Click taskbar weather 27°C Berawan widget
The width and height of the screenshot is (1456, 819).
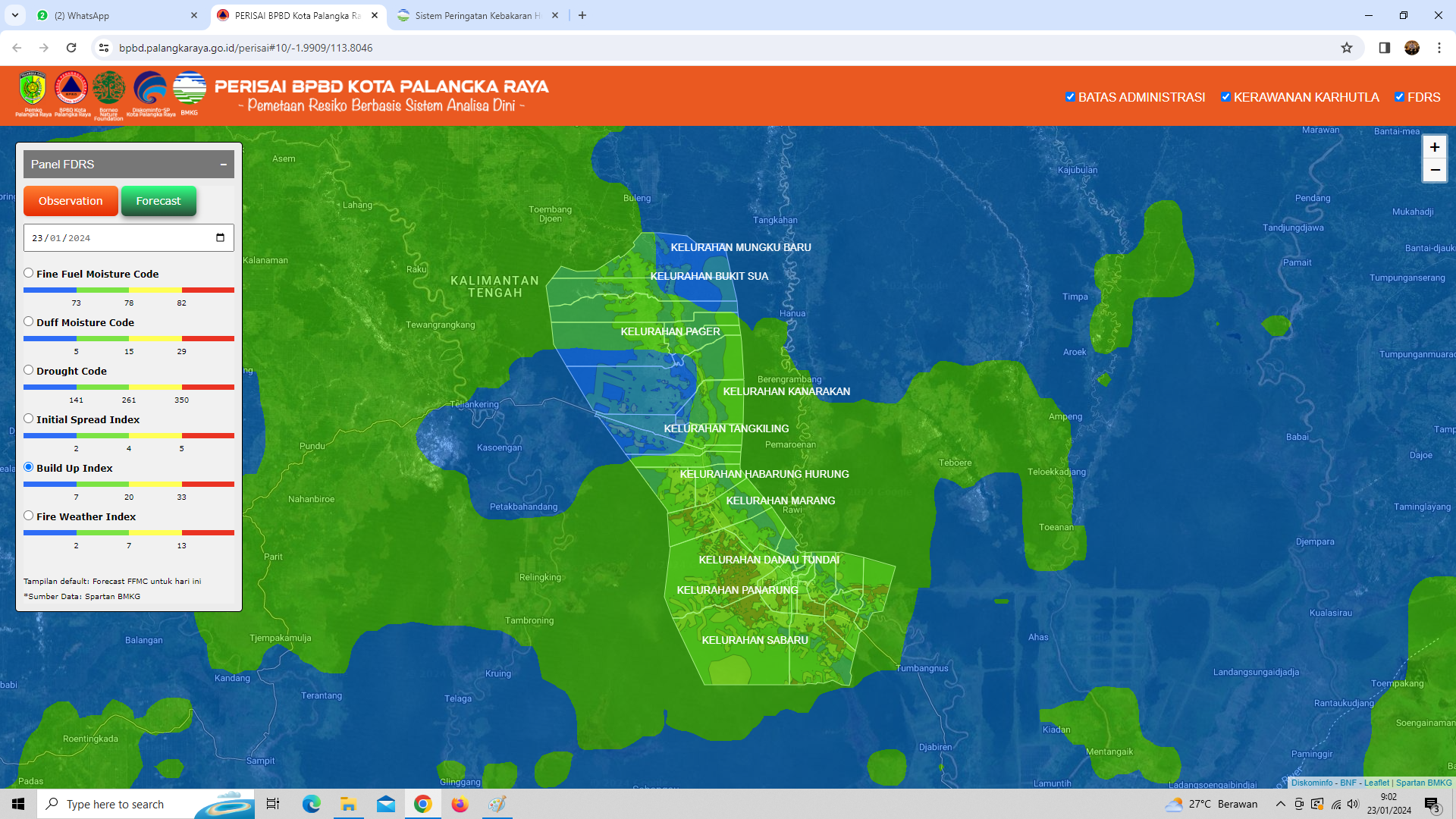pos(1211,804)
